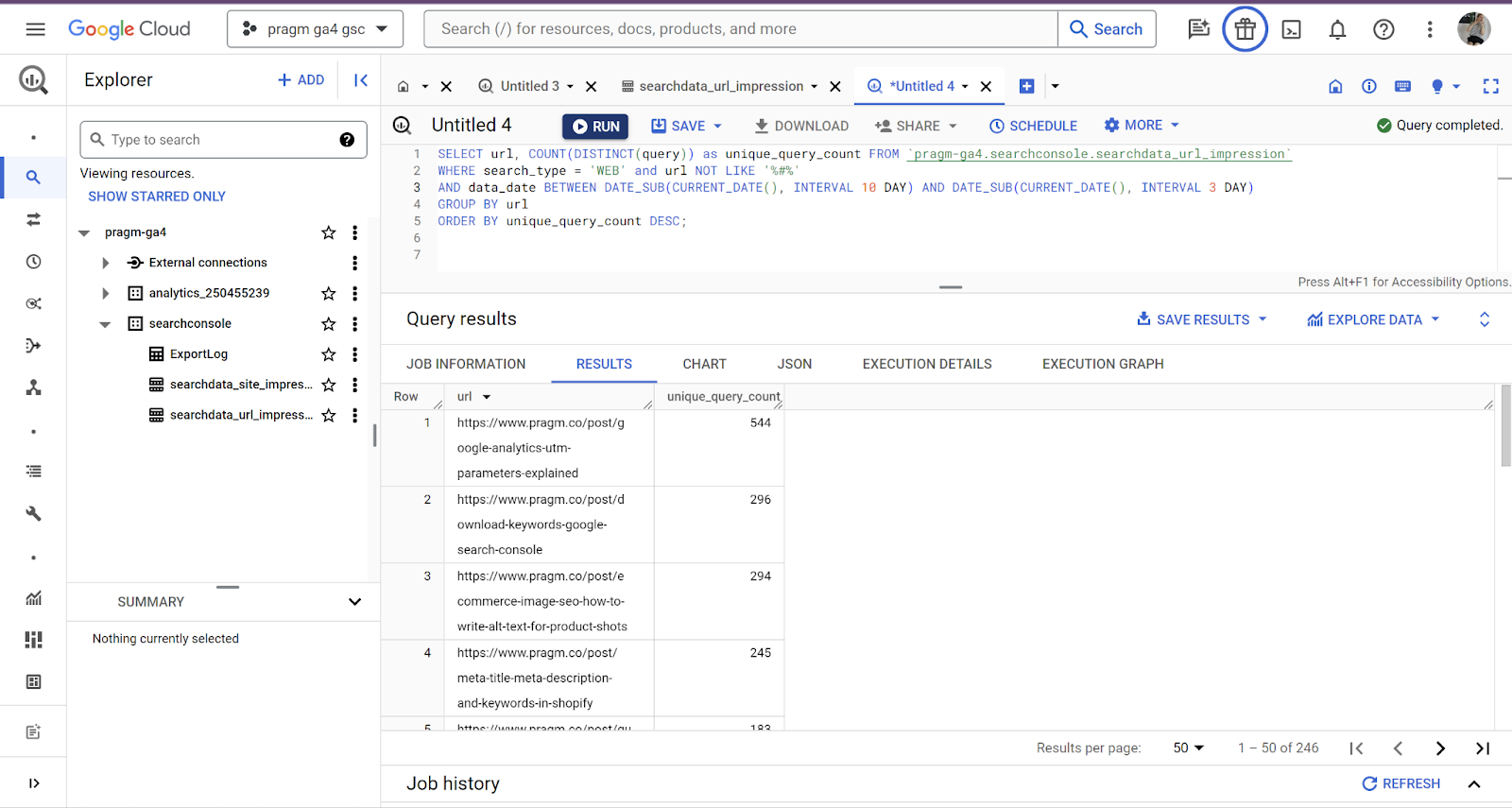Screen dimensions: 1512x808
Task: Expand the External connections node
Action: click(105, 263)
